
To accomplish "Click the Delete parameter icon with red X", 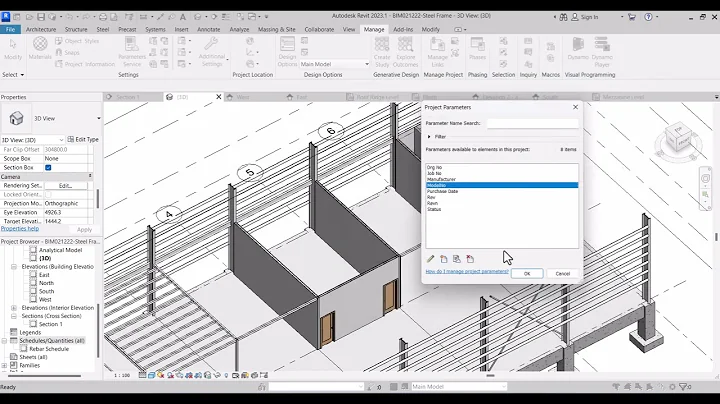I will pos(470,259).
